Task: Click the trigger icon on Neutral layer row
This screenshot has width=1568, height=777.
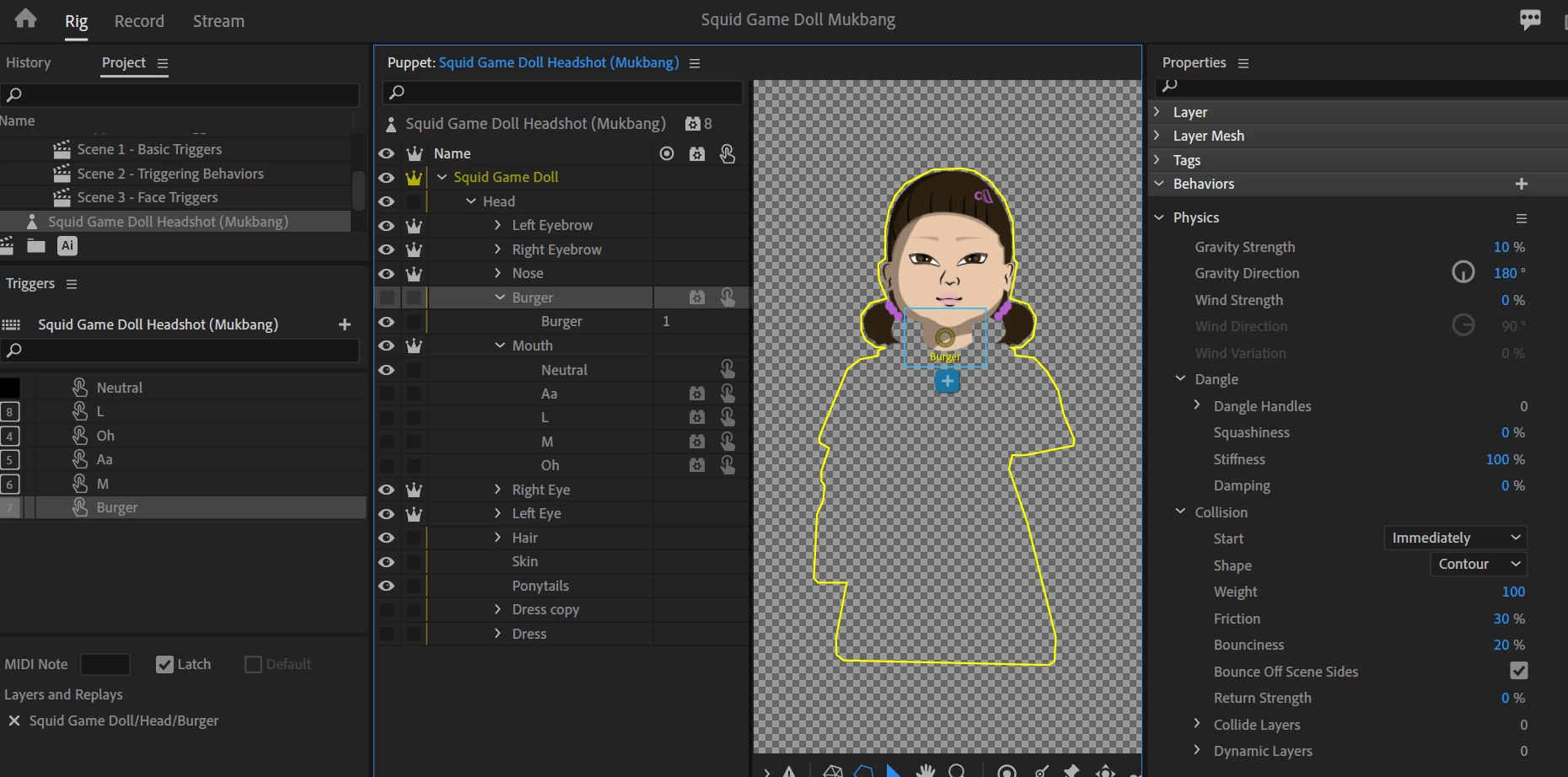Action: click(x=727, y=369)
